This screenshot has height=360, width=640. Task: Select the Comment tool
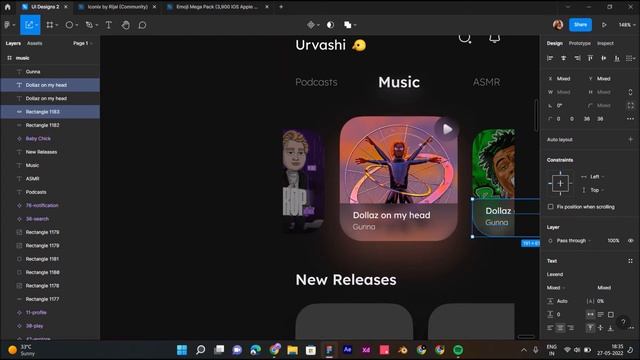[142, 25]
